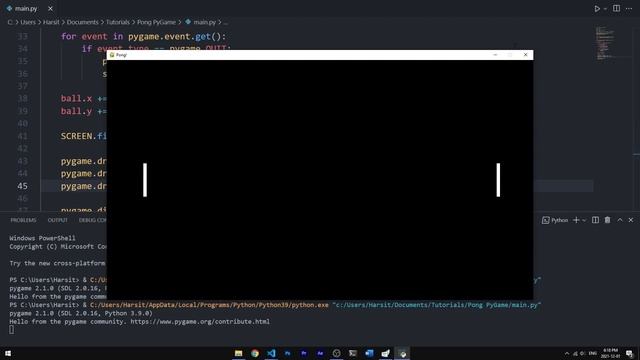
Task: Click 'ball.x' on line 38
Action: [x=76, y=98]
